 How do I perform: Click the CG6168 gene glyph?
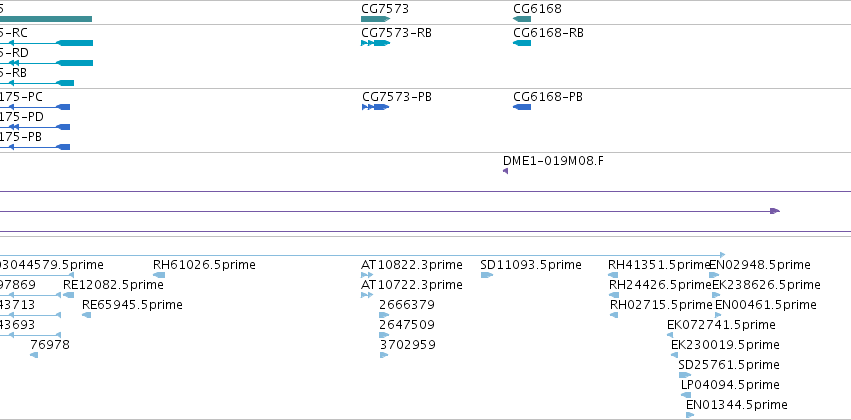[x=522, y=19]
